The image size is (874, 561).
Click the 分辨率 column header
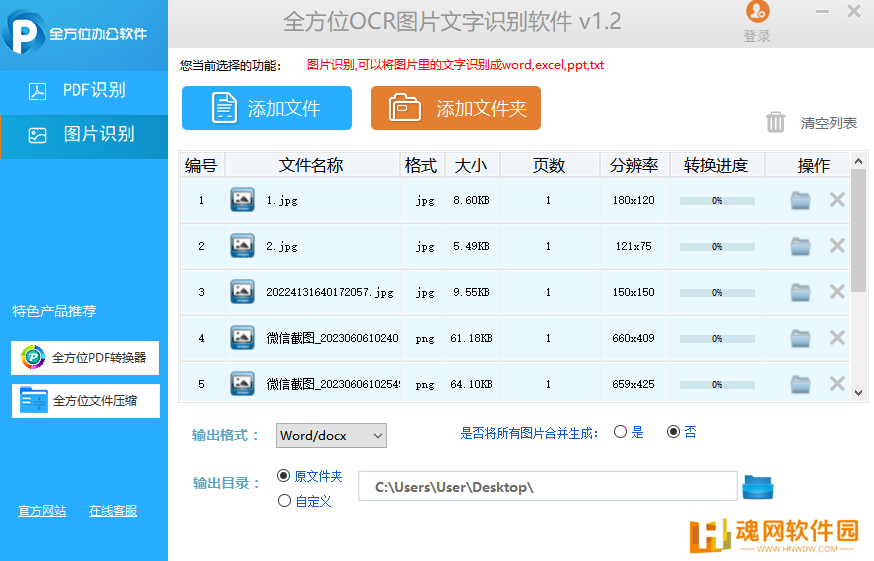(x=634, y=165)
